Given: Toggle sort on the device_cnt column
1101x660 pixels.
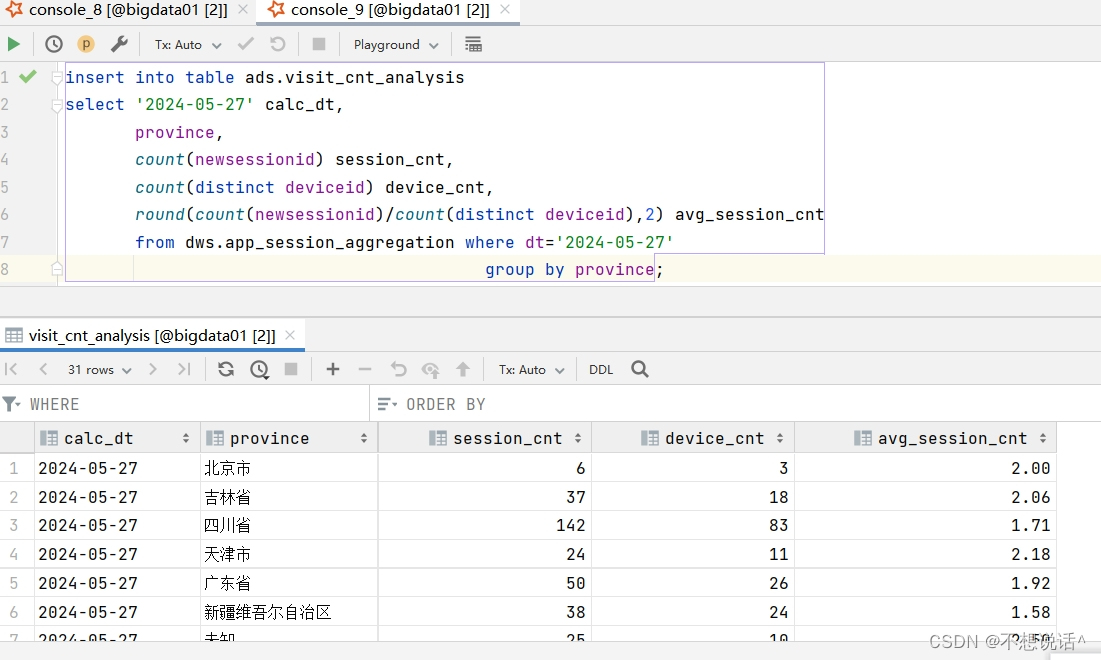Looking at the screenshot, I should click(782, 437).
